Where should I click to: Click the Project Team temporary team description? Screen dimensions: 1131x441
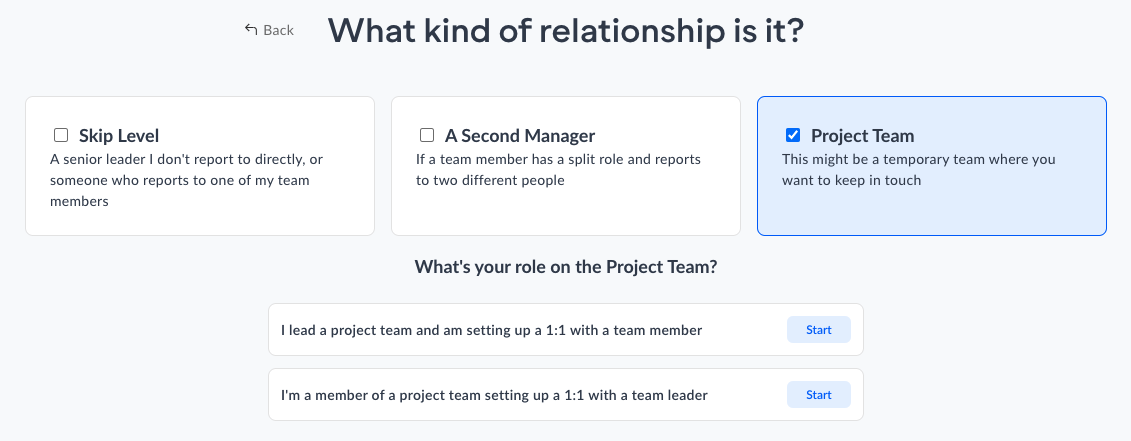pos(918,170)
